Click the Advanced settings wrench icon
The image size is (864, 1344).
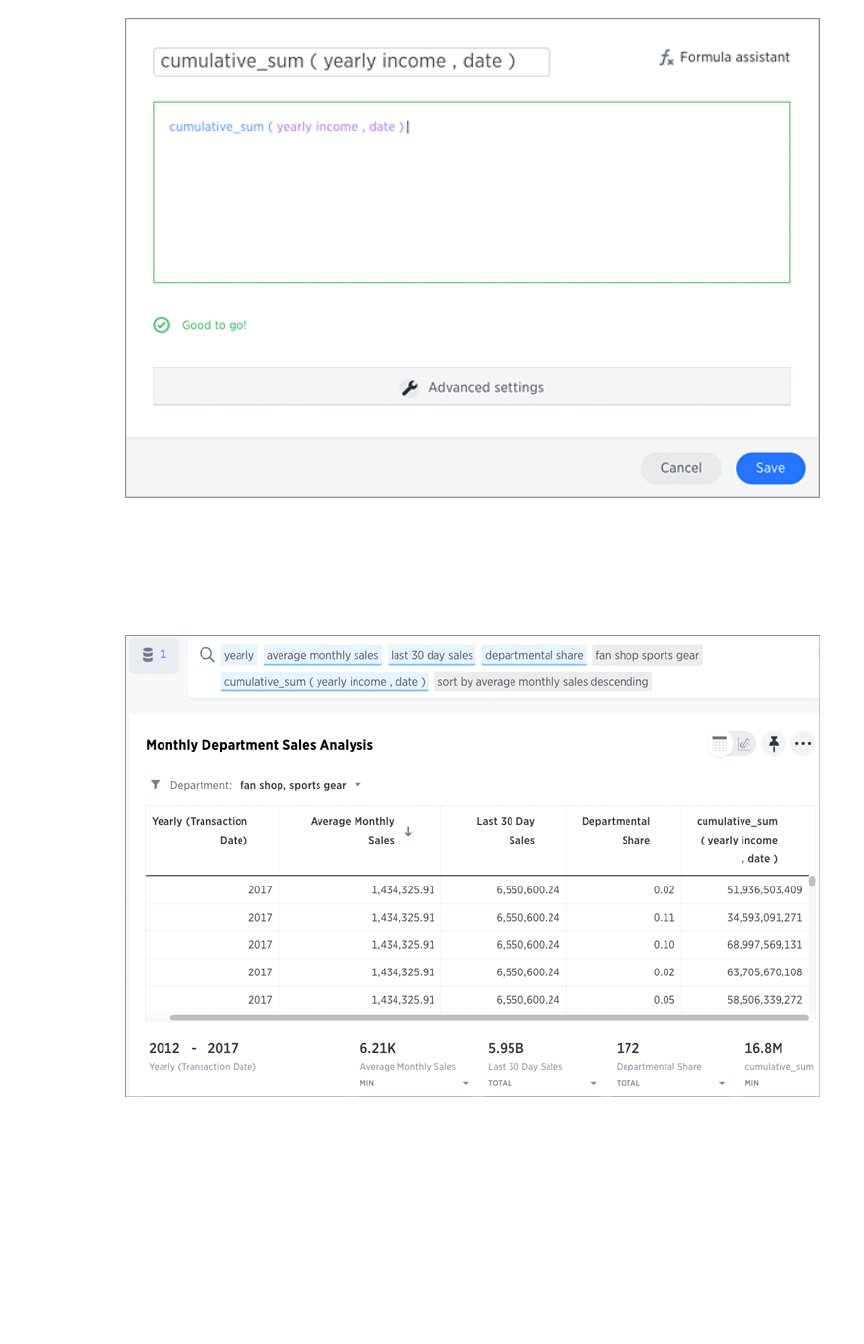point(409,388)
